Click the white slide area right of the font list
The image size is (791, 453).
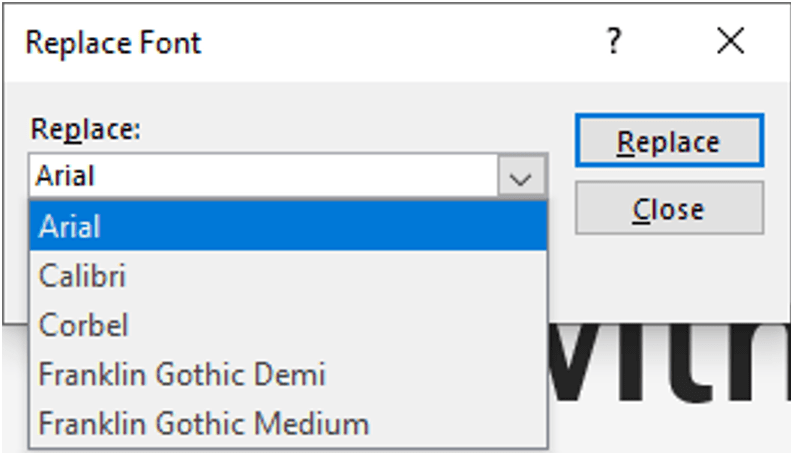pos(670,430)
